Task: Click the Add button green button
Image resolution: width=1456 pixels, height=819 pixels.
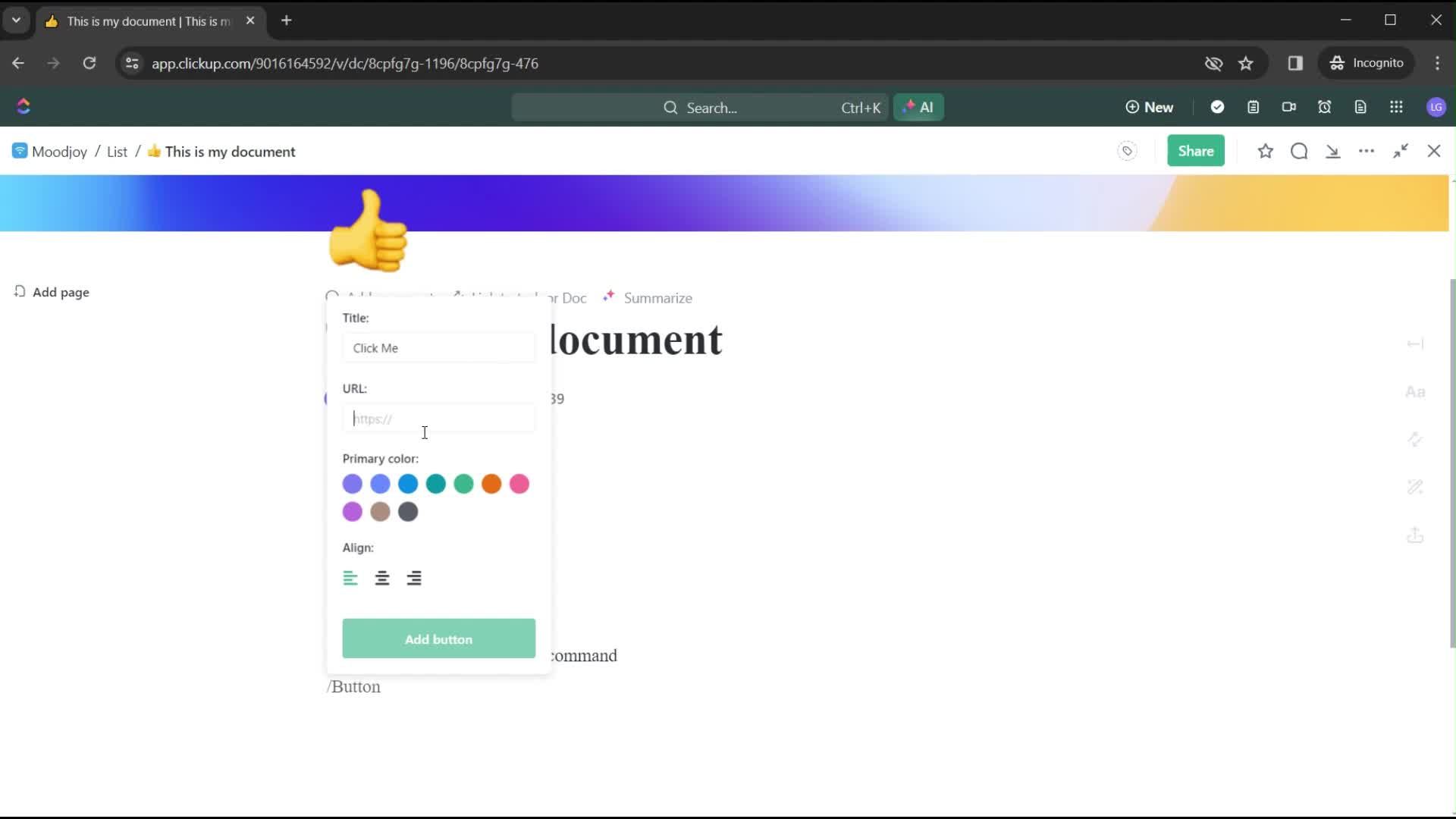Action: click(x=438, y=639)
